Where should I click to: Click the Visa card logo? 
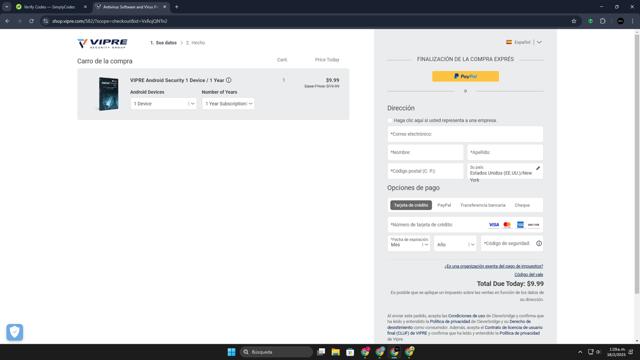494,224
